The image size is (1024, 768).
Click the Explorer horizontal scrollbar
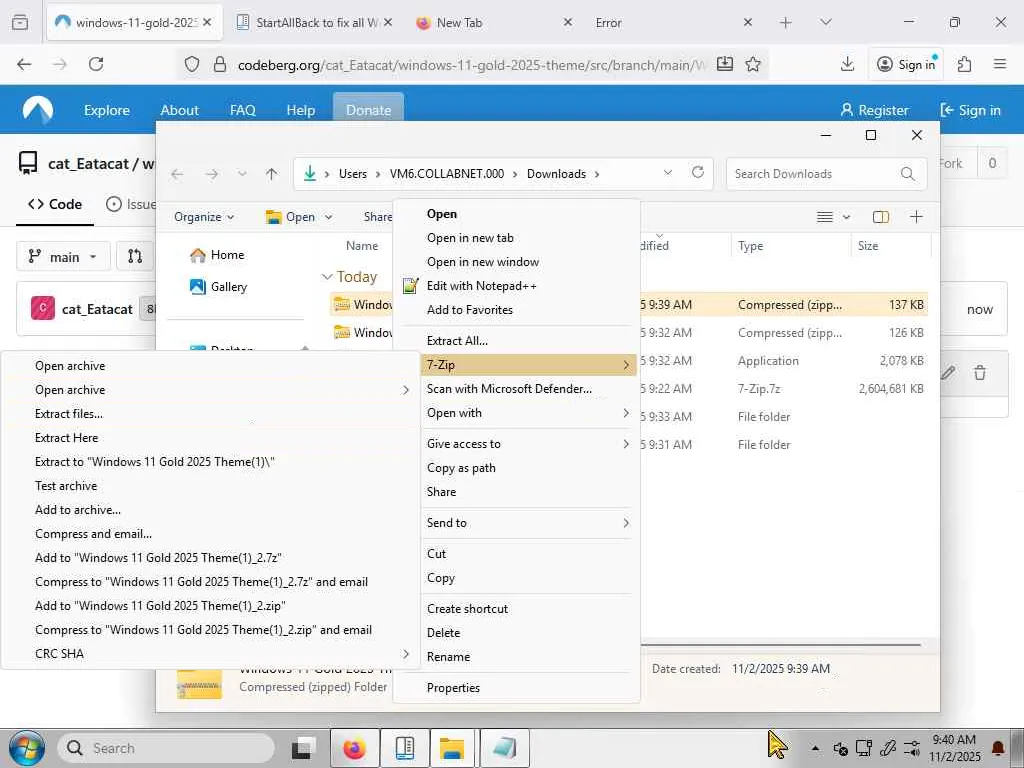(x=780, y=645)
